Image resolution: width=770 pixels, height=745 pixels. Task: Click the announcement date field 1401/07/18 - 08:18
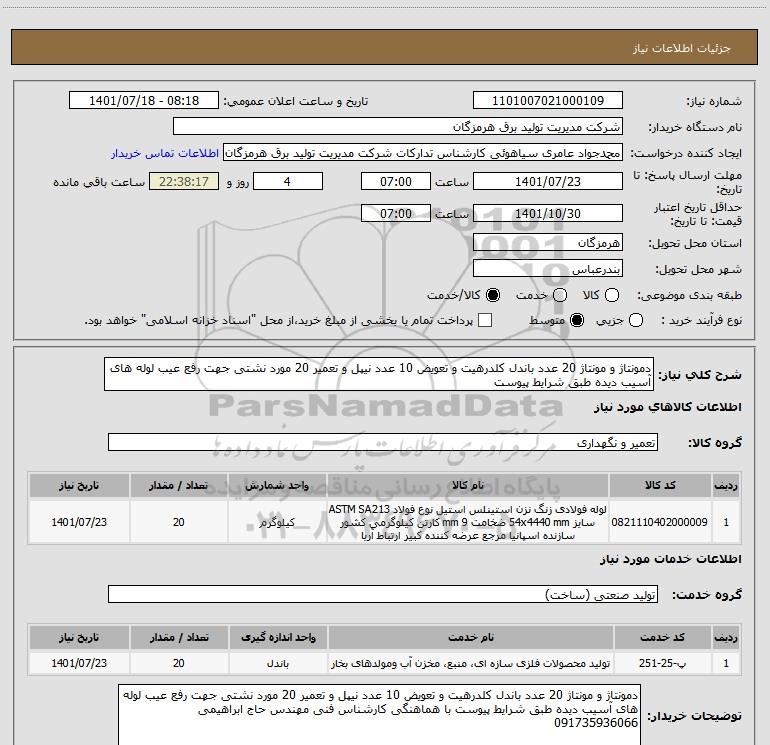click(144, 100)
